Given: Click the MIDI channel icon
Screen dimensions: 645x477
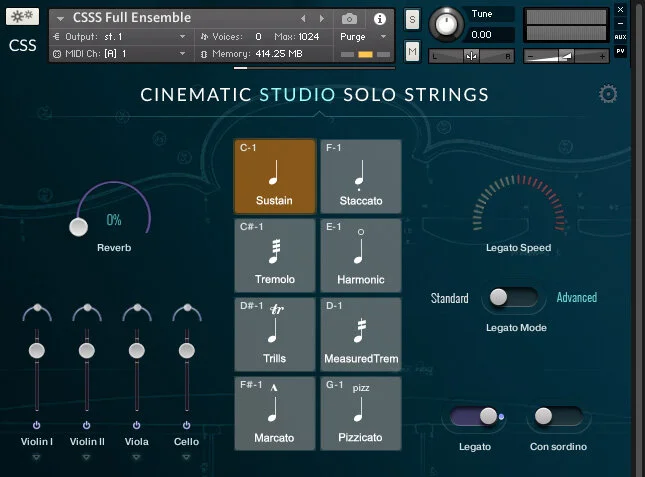Looking at the screenshot, I should 57,54.
